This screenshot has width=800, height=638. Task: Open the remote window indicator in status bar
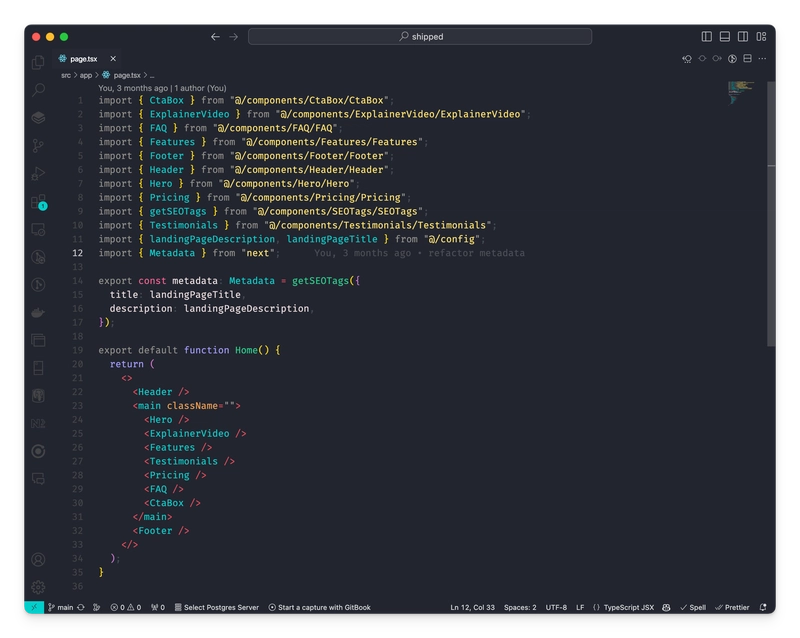click(x=34, y=607)
